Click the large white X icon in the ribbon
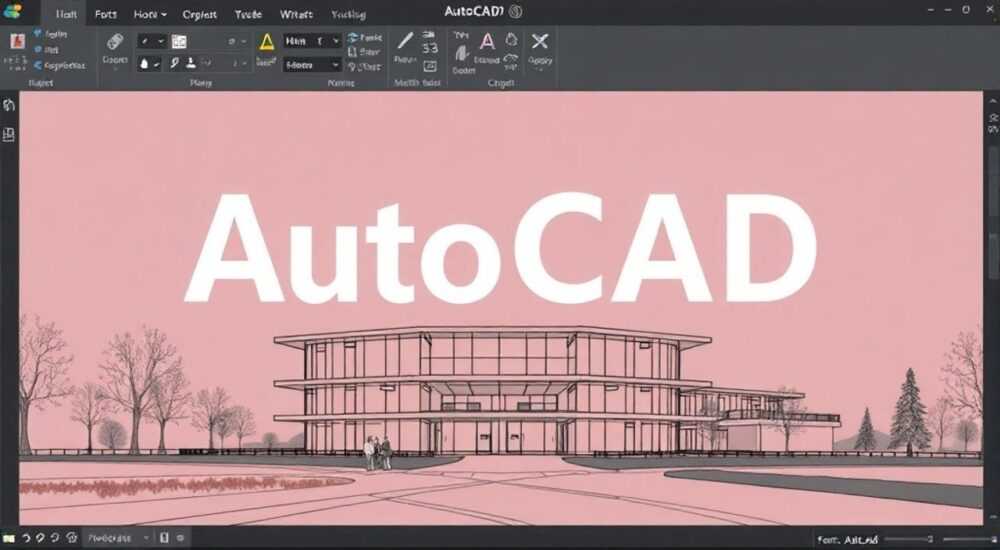Image resolution: width=1000 pixels, height=550 pixels. 540,41
